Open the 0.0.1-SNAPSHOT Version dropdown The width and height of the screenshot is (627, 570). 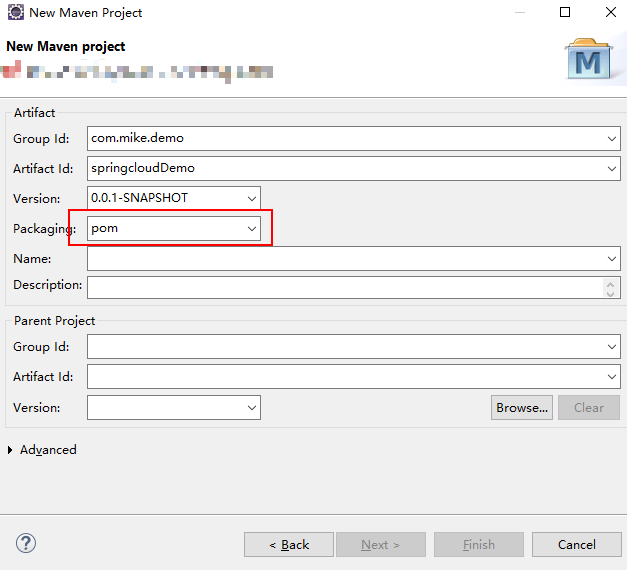click(252, 198)
